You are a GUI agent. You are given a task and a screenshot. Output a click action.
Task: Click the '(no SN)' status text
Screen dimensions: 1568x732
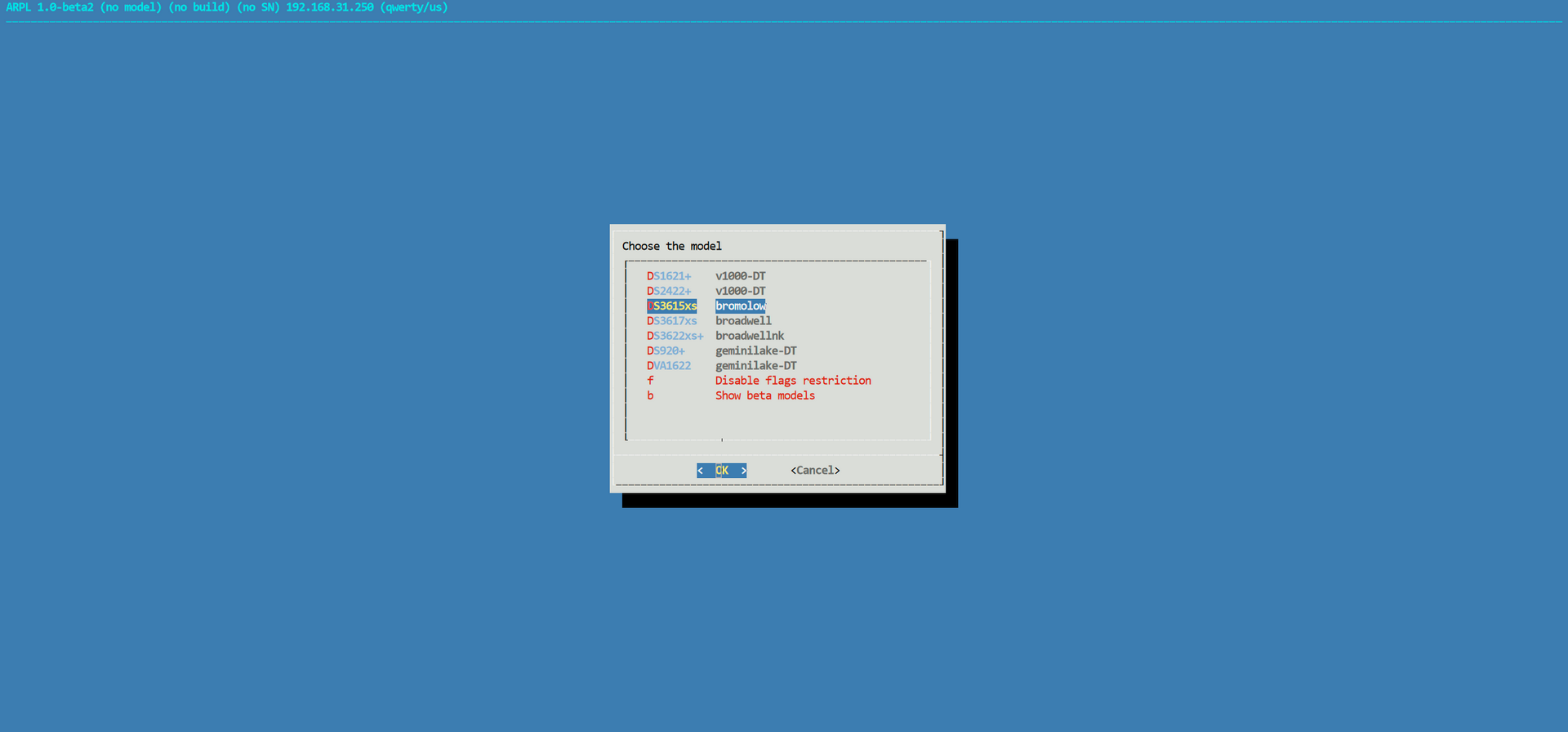pos(258,7)
